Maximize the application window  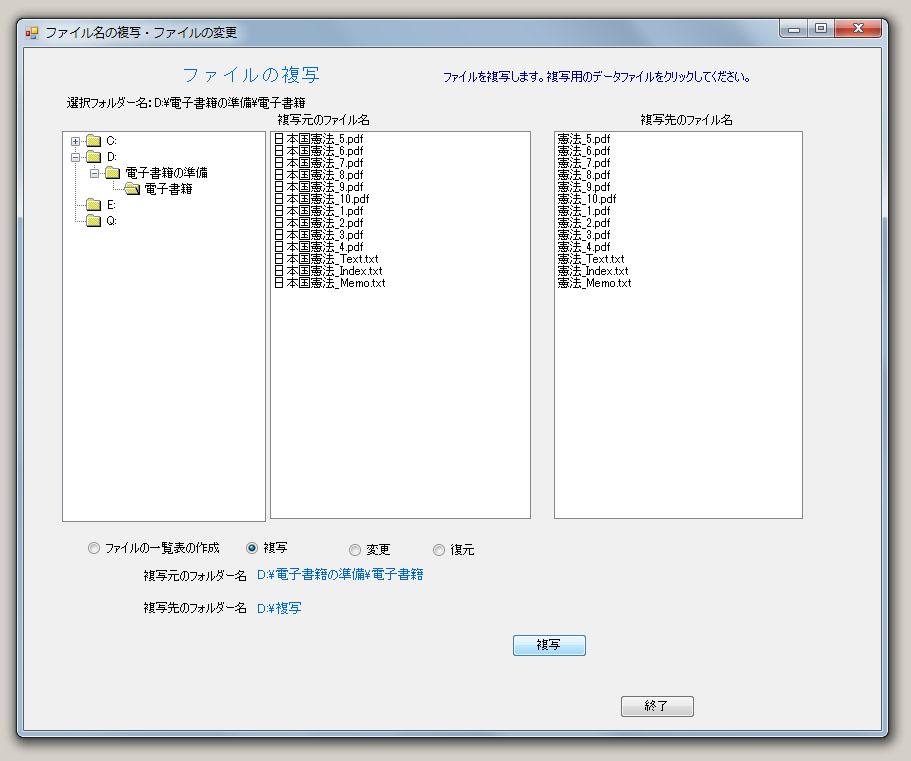point(820,30)
